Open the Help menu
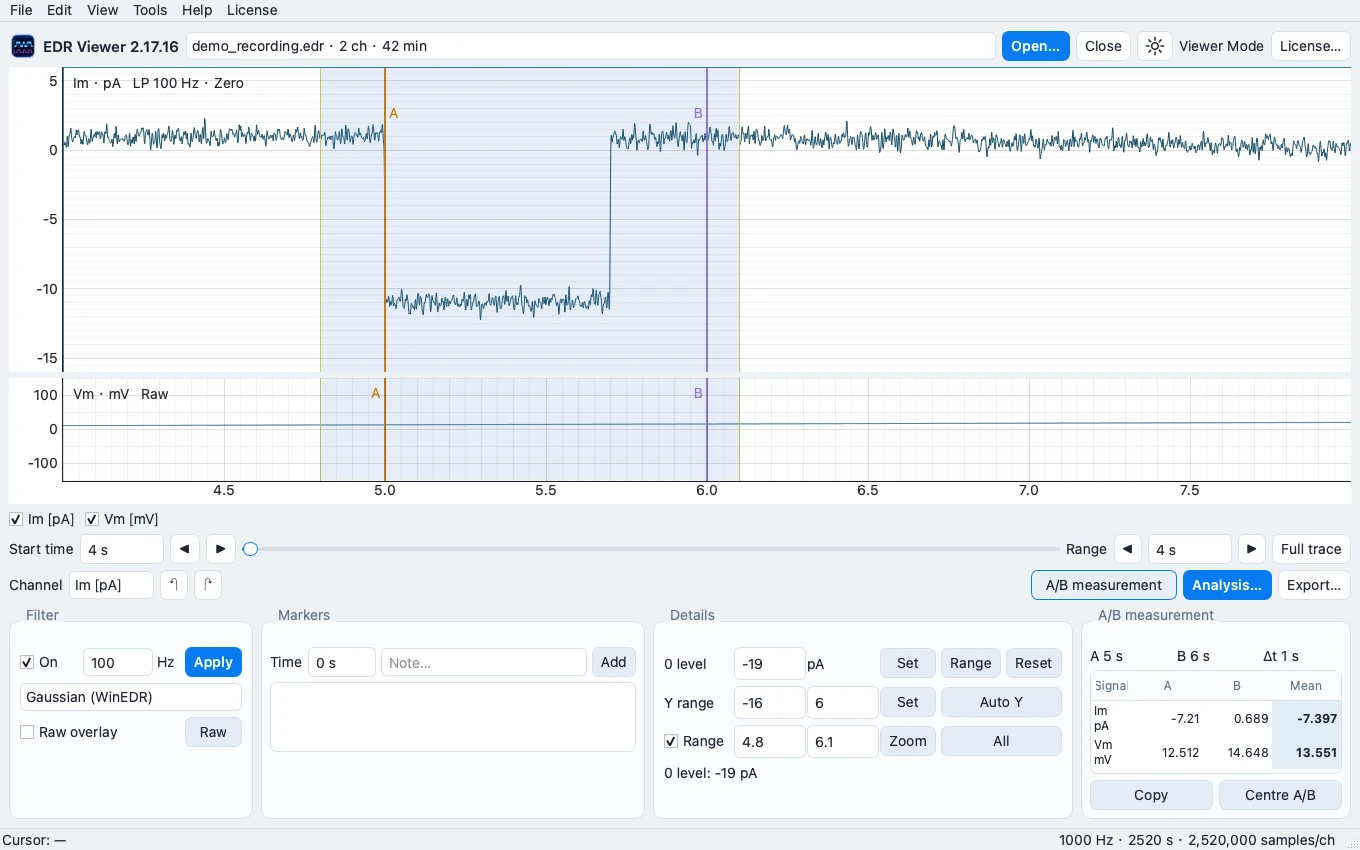Viewport: 1360px width, 850px height. (x=197, y=10)
